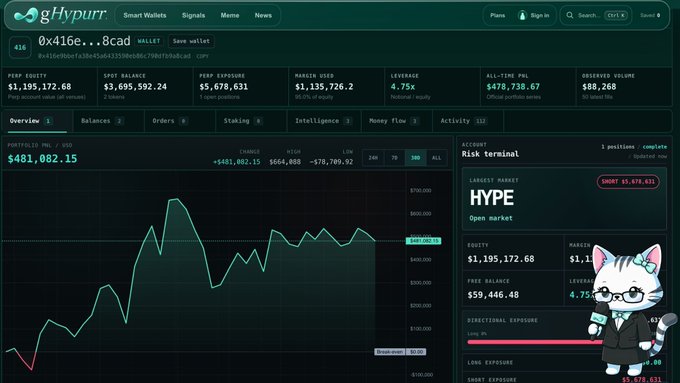Click Sign in
680x383 pixels.
click(x=540, y=15)
